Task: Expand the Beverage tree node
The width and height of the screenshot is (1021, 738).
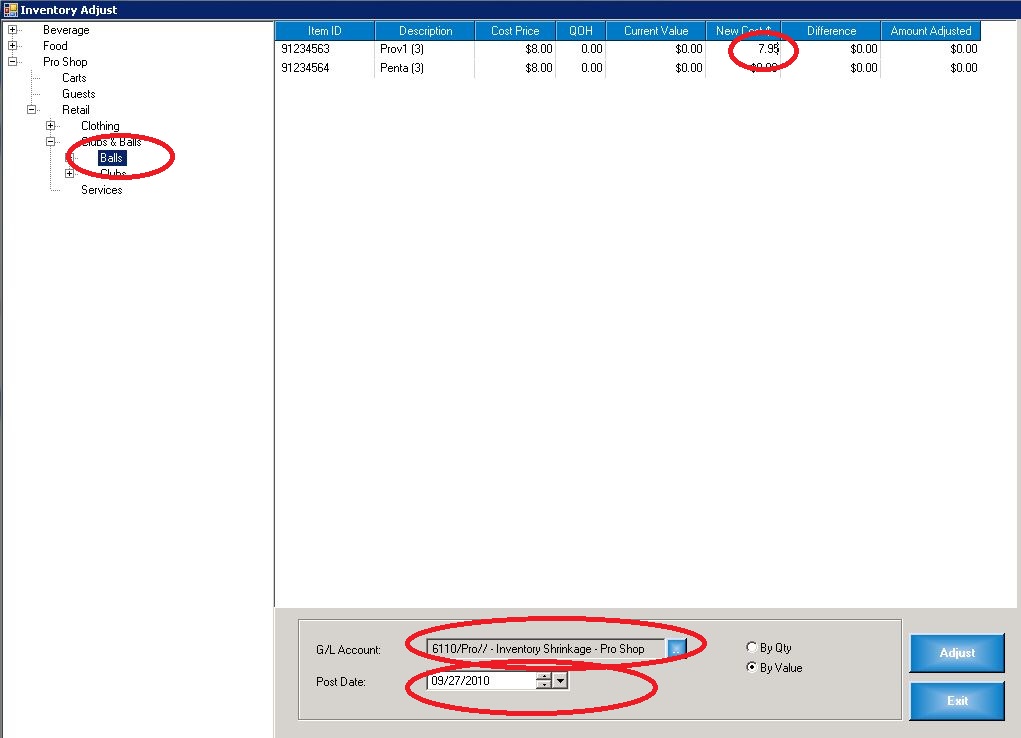Action: pos(12,29)
